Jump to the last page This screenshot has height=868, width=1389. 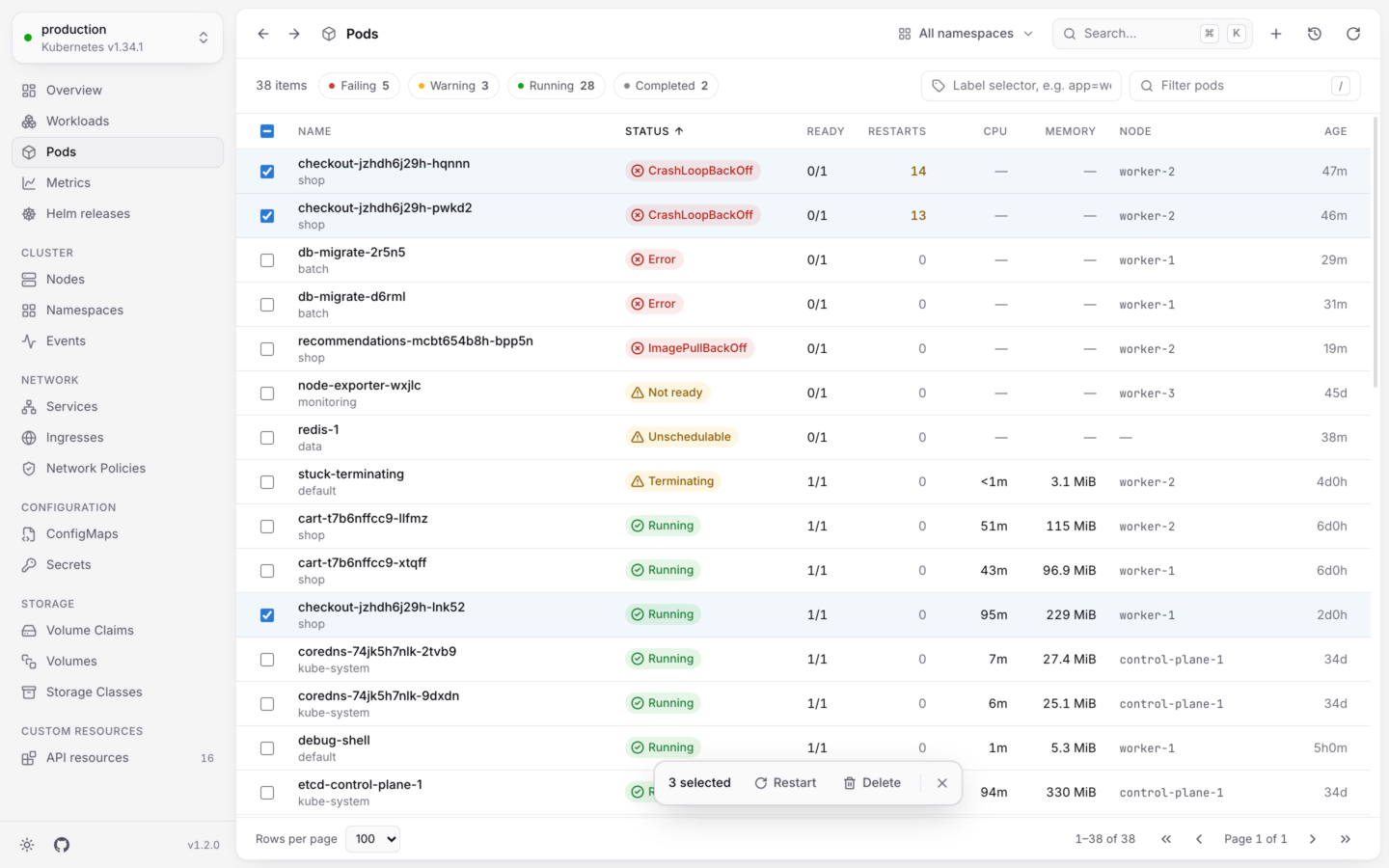pyautogui.click(x=1346, y=839)
